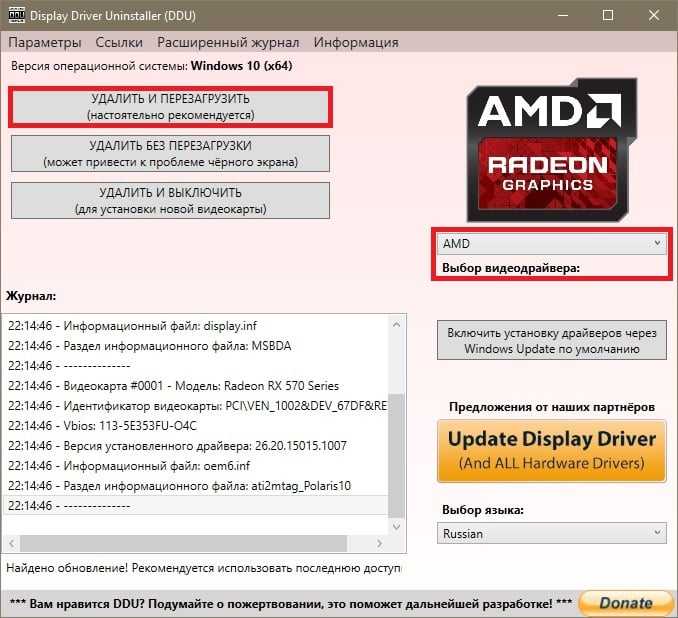The width and height of the screenshot is (678, 618).
Task: Click УДАЛИТЬ И ВЫКЛЮЧИТЬ button
Action: pos(170,200)
